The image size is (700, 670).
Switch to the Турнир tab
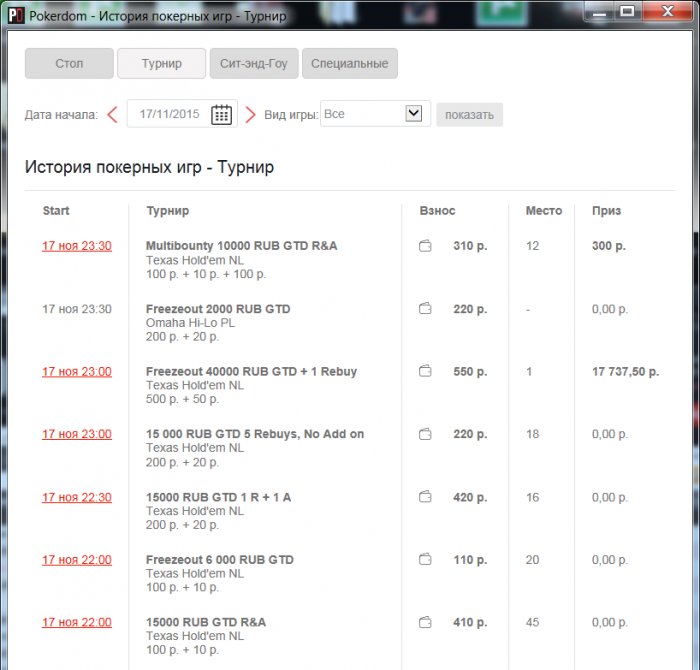(x=162, y=63)
